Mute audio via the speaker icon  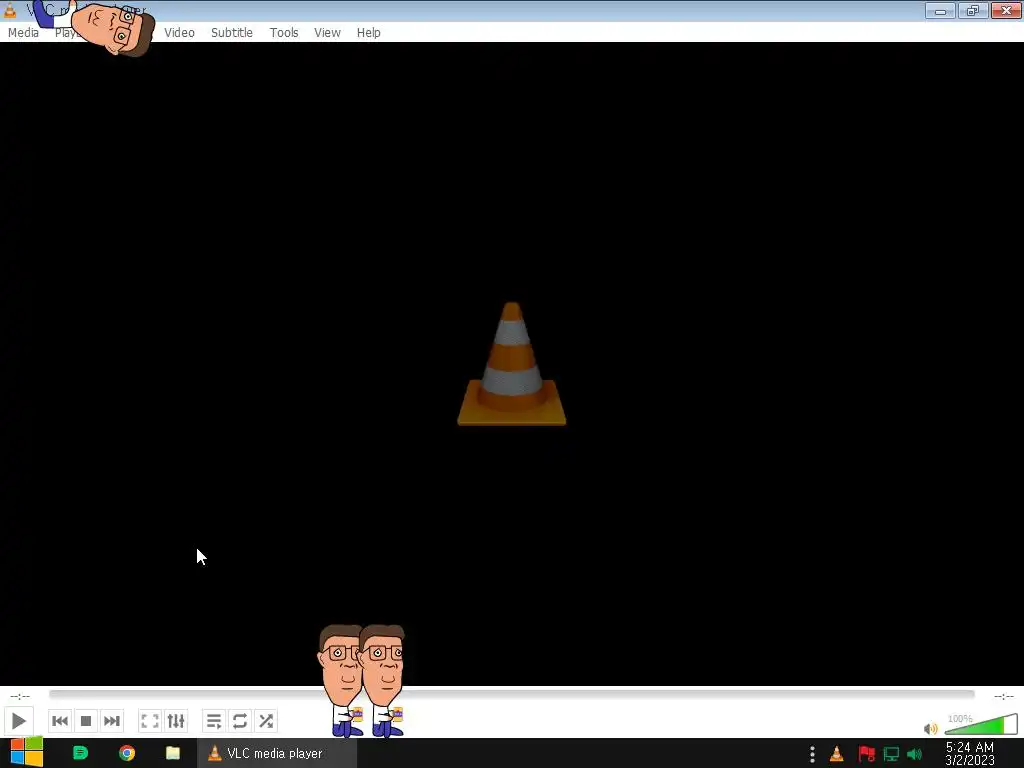[x=931, y=728]
